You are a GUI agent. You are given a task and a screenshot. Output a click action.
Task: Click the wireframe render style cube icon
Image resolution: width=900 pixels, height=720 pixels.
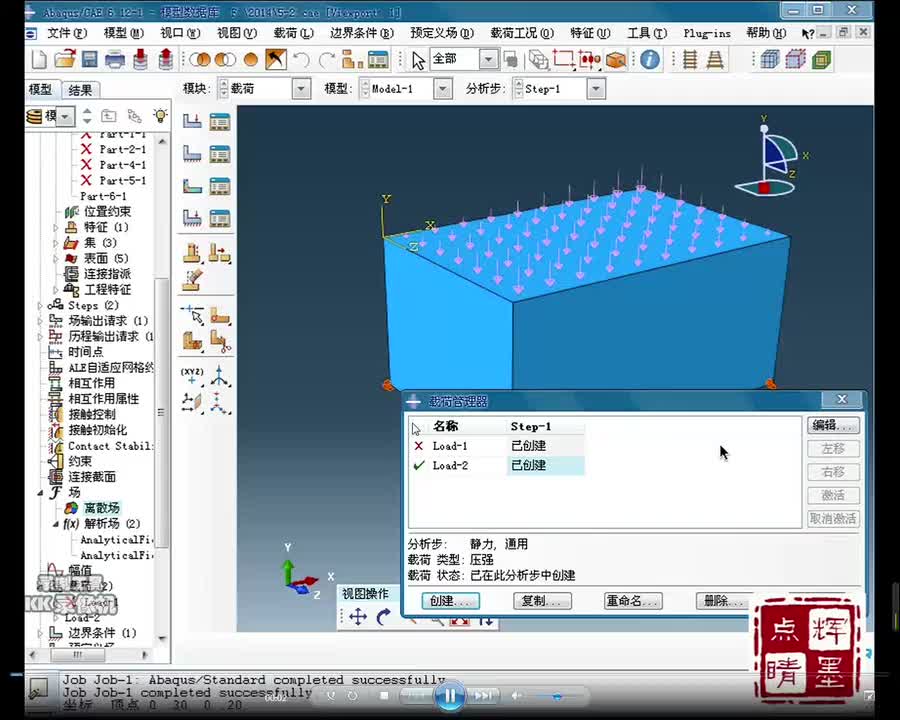[770, 59]
